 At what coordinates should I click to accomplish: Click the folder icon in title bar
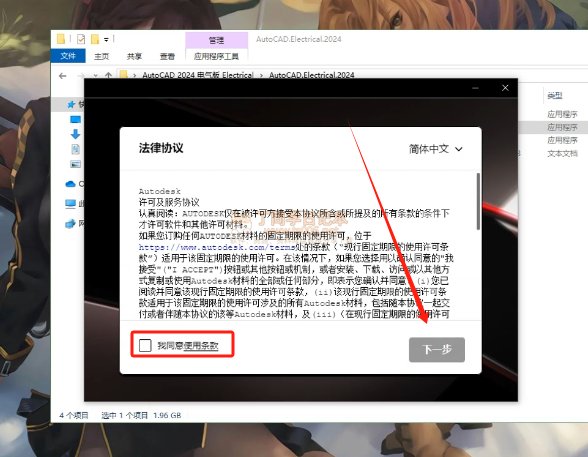(x=61, y=39)
